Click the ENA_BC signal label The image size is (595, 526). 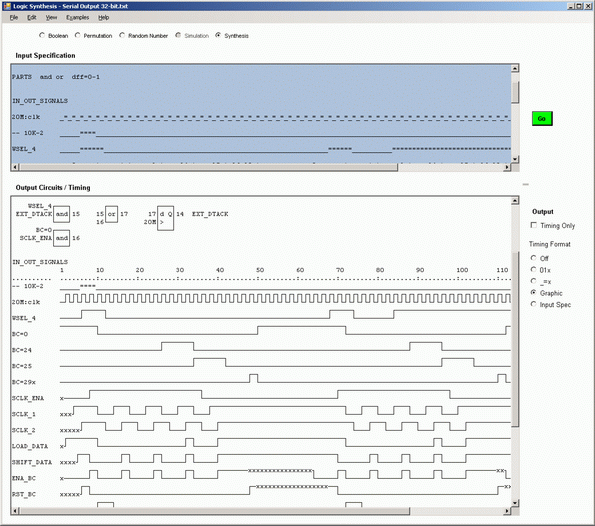click(24, 478)
